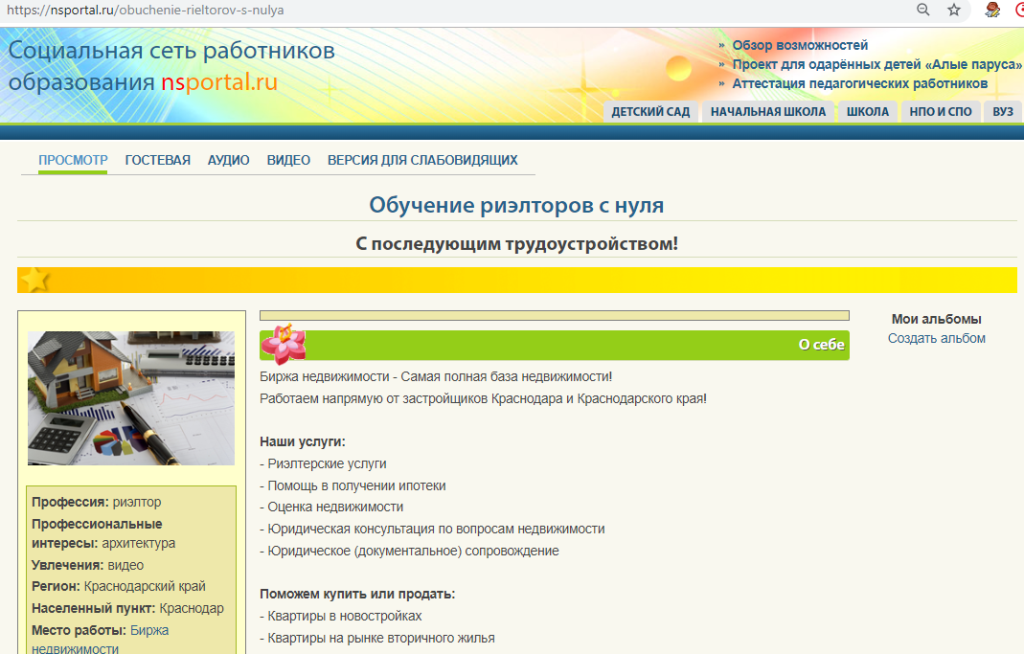Click the Квартиры в новостройках line

(340, 616)
